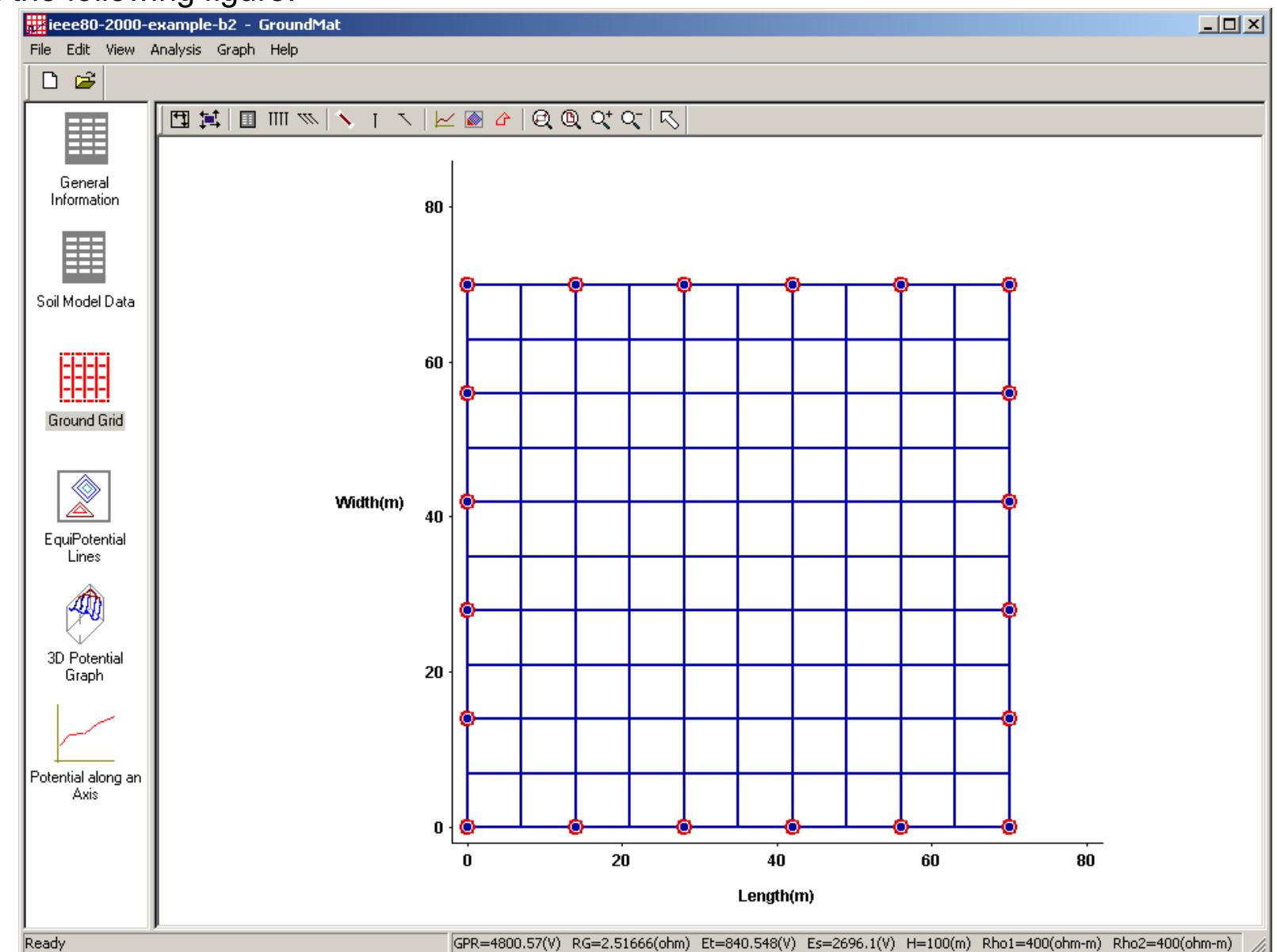This screenshot has height=952, width=1277.
Task: Select the inclined rod drawing tool
Action: point(403,120)
